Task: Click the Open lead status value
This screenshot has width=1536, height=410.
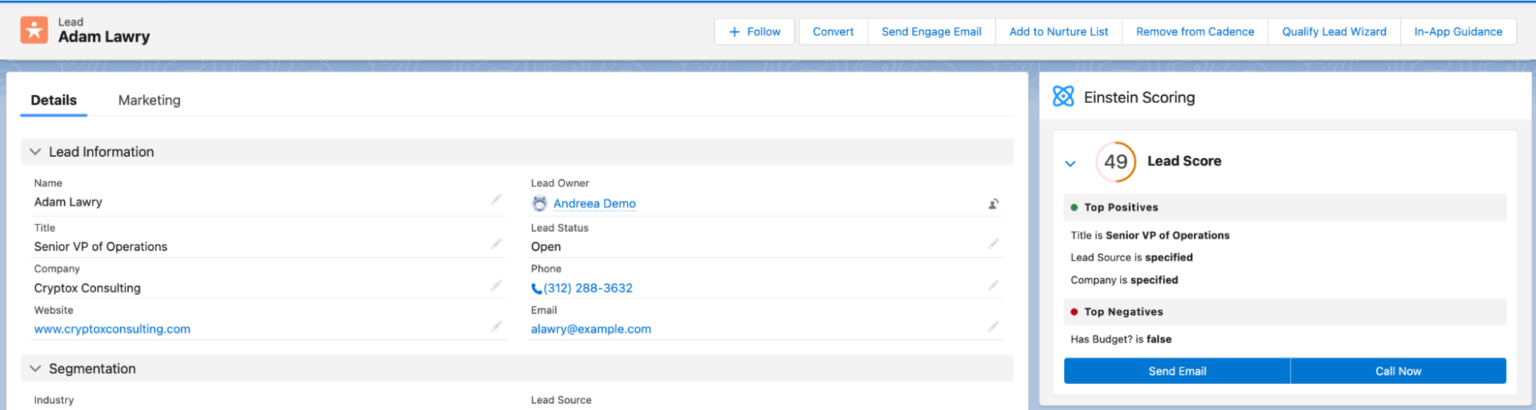Action: click(x=546, y=246)
